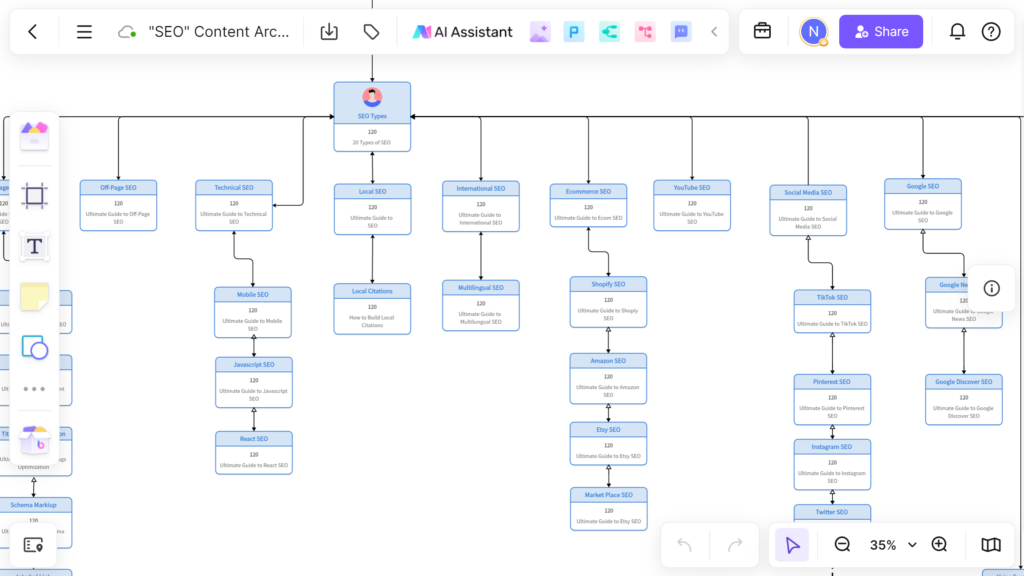Choose the Shapes tool
This screenshot has height=576, width=1024.
[x=34, y=347]
